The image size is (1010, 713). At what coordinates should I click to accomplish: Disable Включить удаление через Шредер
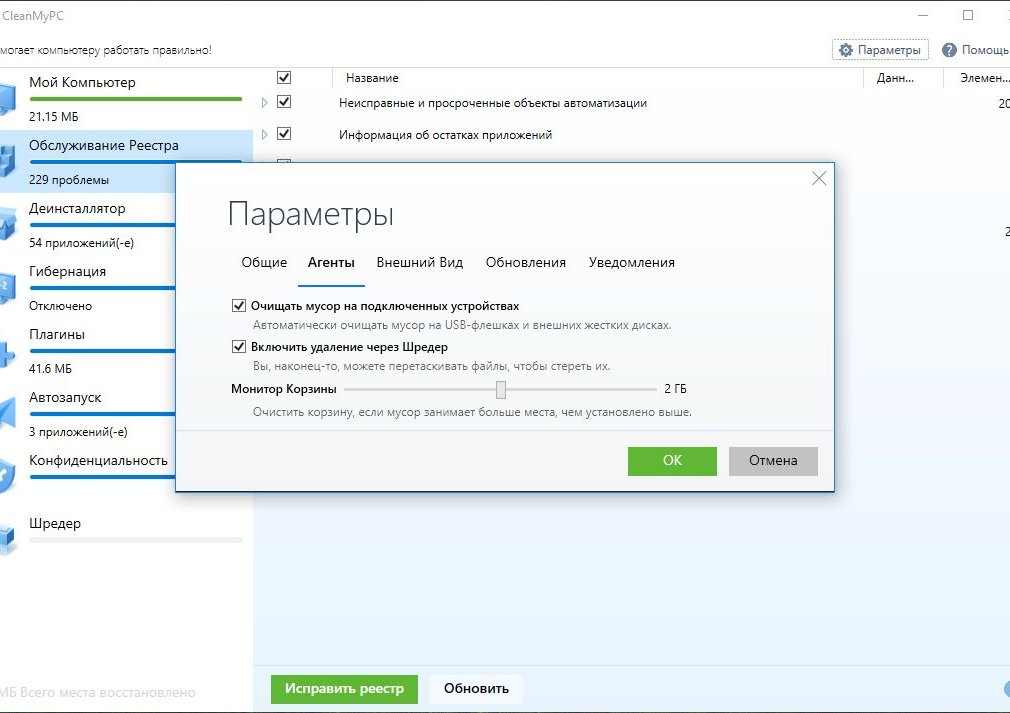239,347
